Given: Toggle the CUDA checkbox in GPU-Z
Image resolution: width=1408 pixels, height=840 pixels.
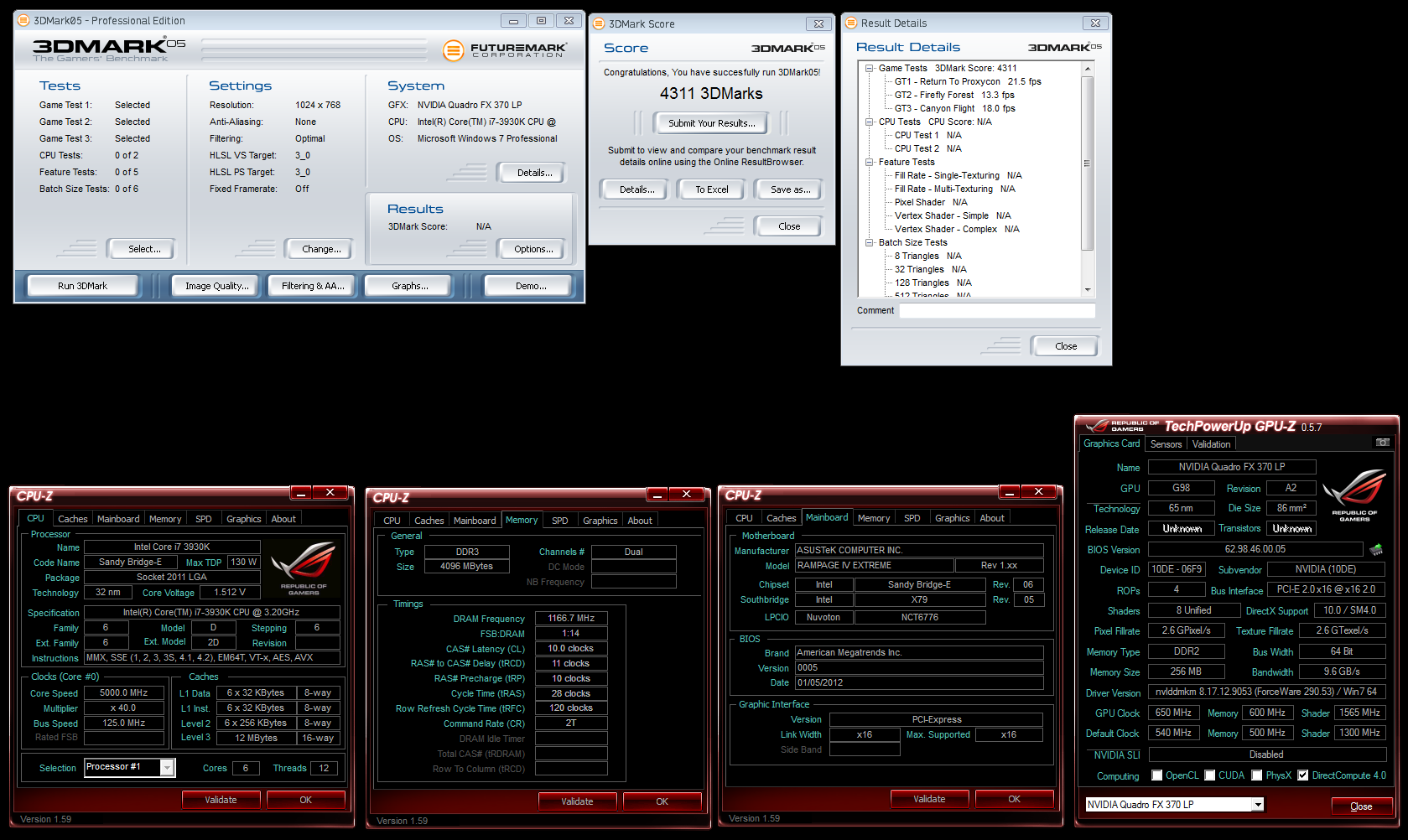Looking at the screenshot, I should pyautogui.click(x=1210, y=775).
